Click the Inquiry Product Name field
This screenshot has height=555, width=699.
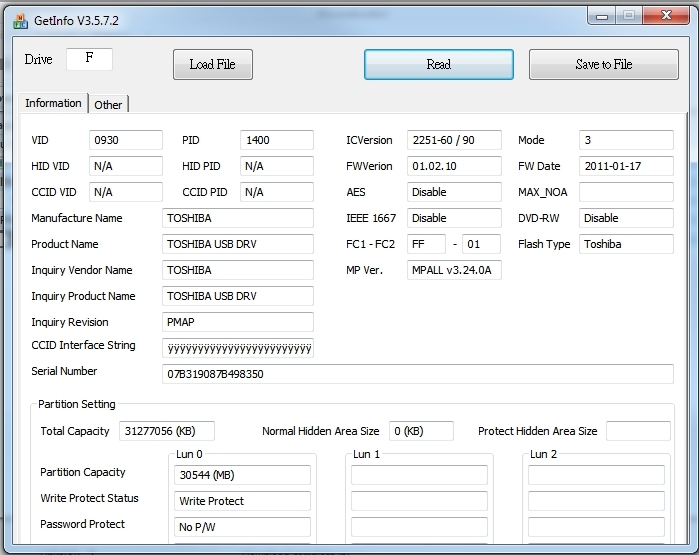click(x=238, y=296)
